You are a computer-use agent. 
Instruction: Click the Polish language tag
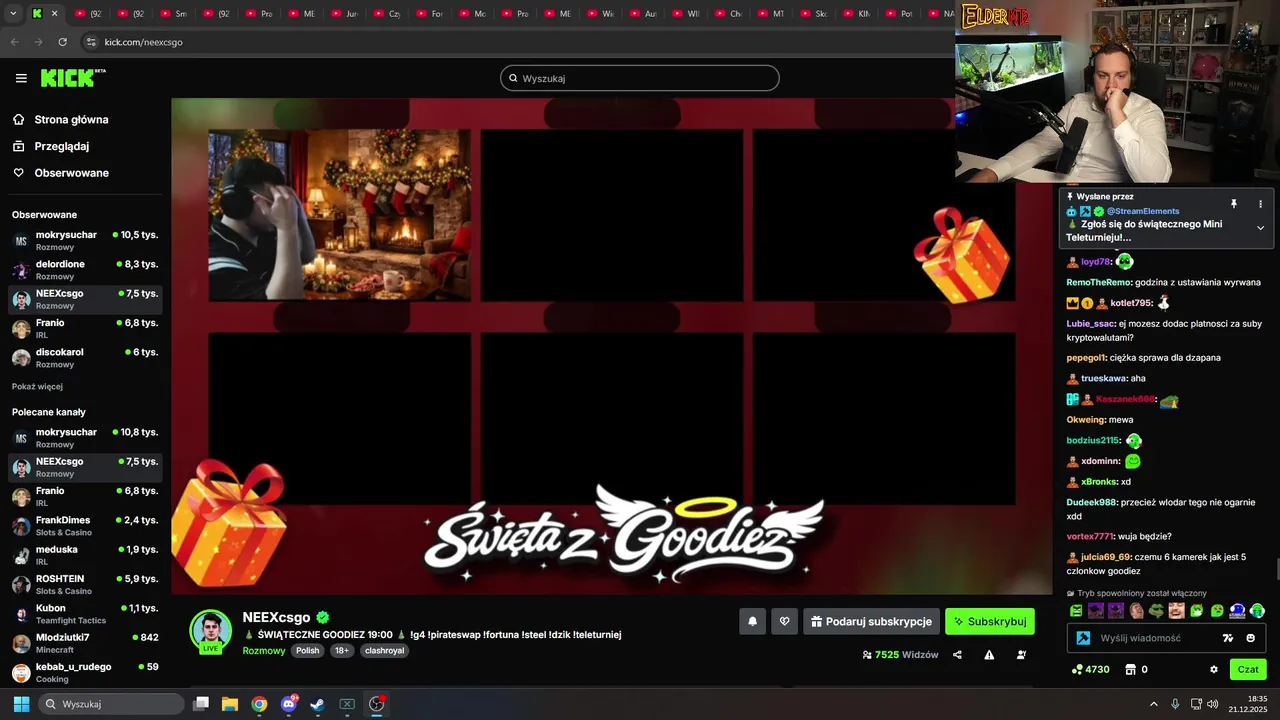point(308,650)
